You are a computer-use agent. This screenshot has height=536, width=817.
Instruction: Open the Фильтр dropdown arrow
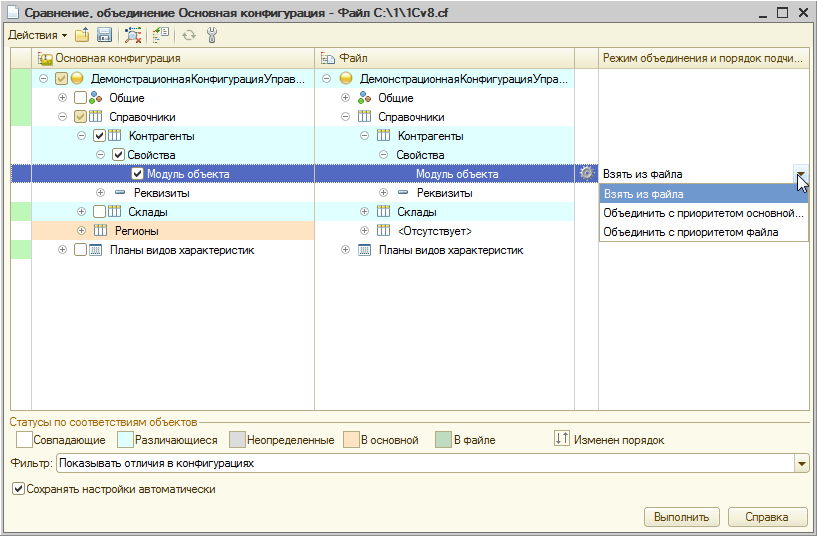click(x=801, y=463)
